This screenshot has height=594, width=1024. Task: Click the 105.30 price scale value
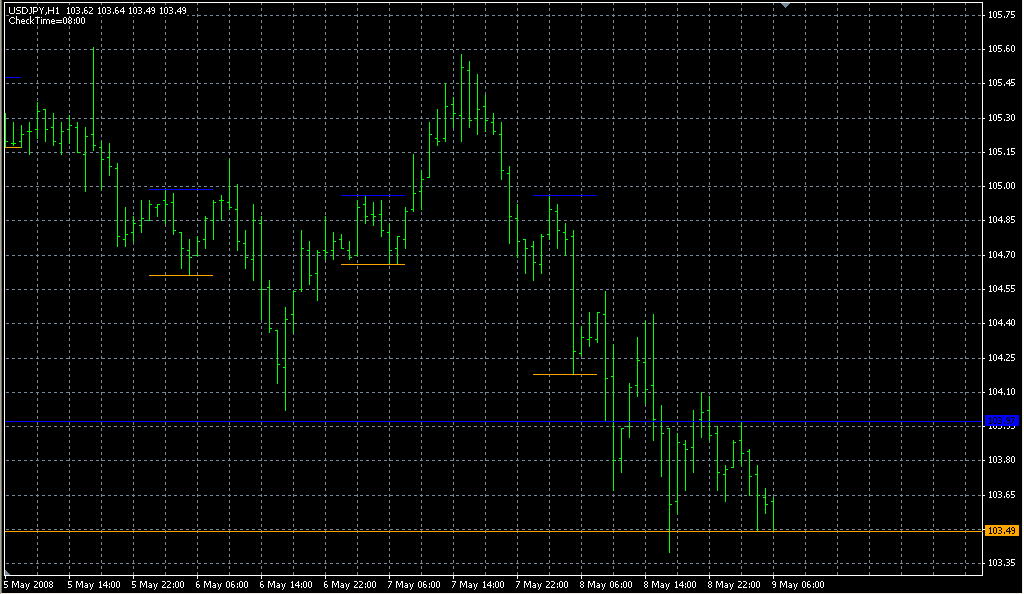point(1002,118)
